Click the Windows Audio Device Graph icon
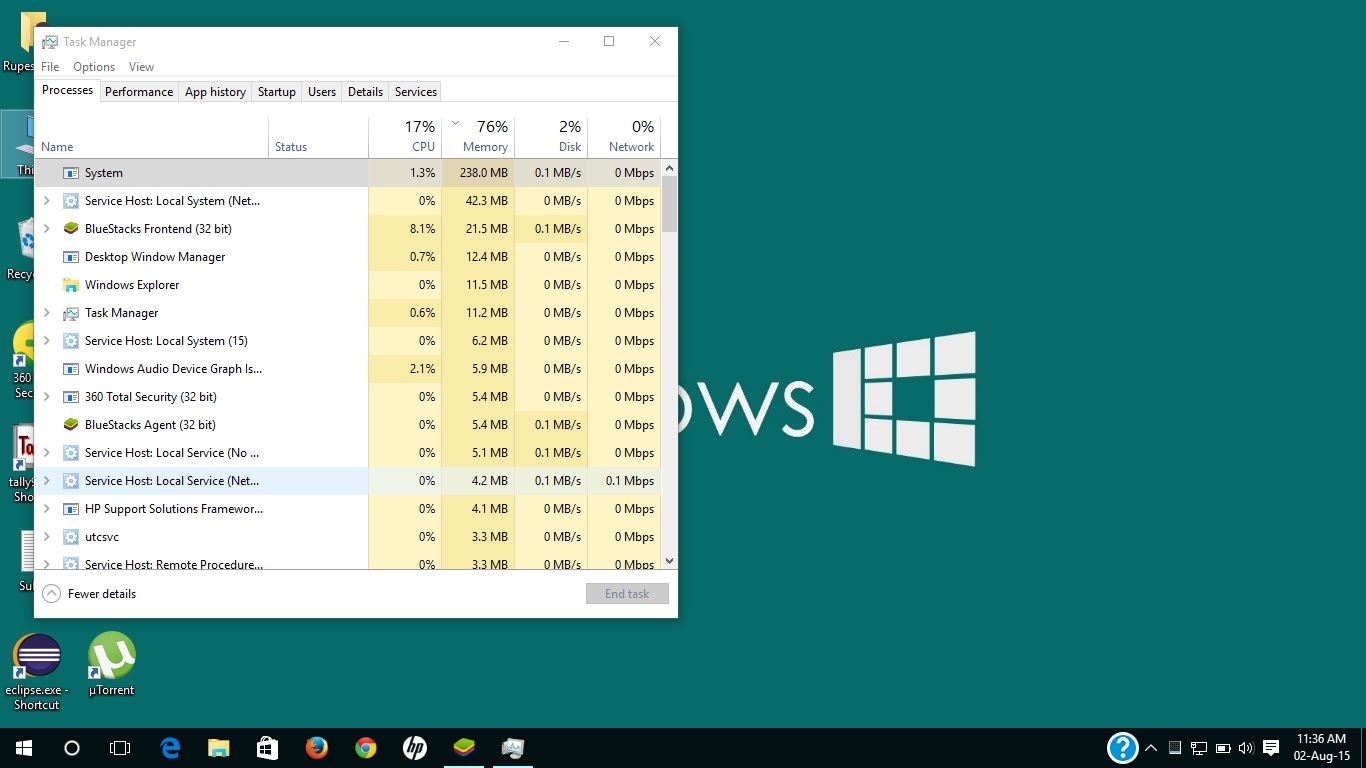 tap(71, 369)
